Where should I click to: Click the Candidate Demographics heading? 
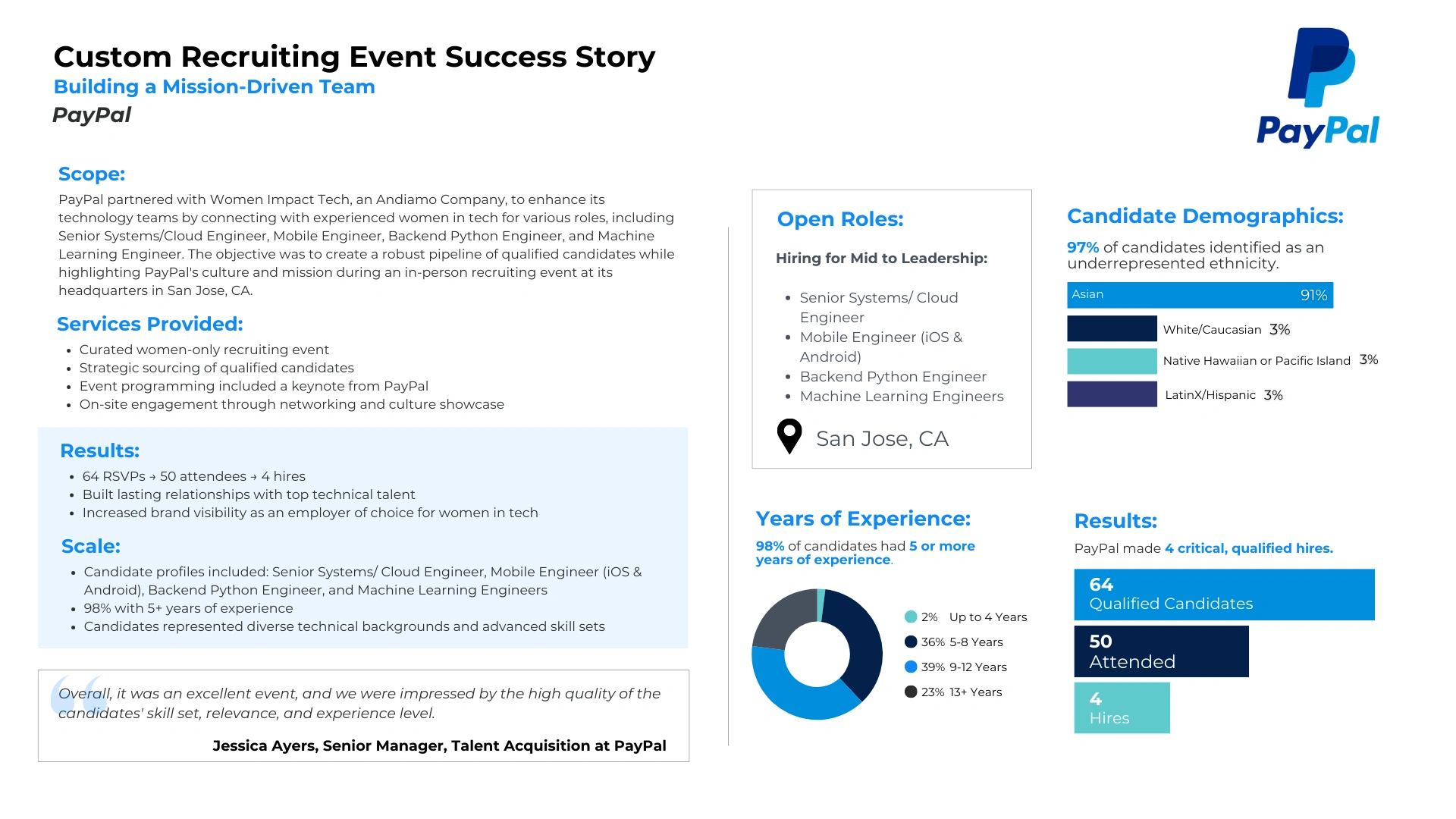pyautogui.click(x=1205, y=216)
